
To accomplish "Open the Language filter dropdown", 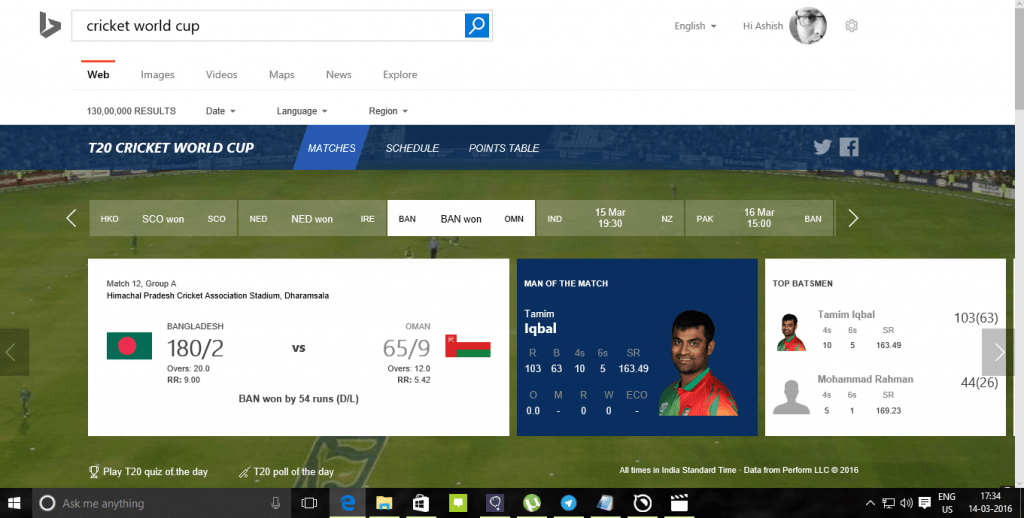I will tap(302, 111).
